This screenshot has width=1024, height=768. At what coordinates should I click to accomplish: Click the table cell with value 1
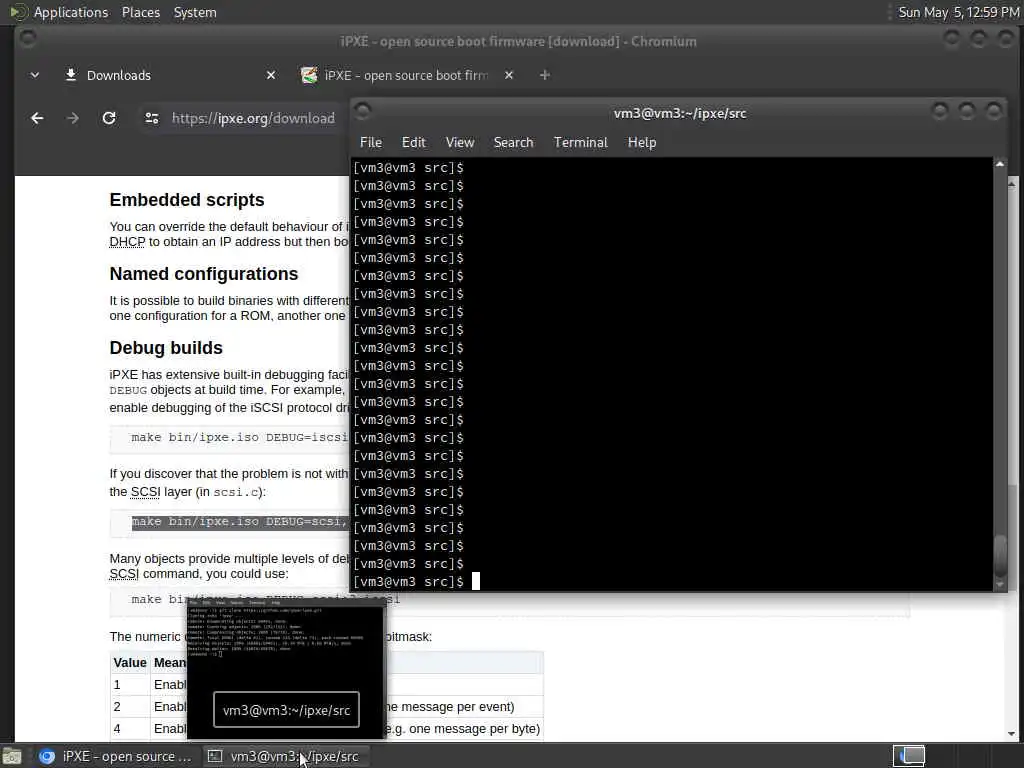130,684
